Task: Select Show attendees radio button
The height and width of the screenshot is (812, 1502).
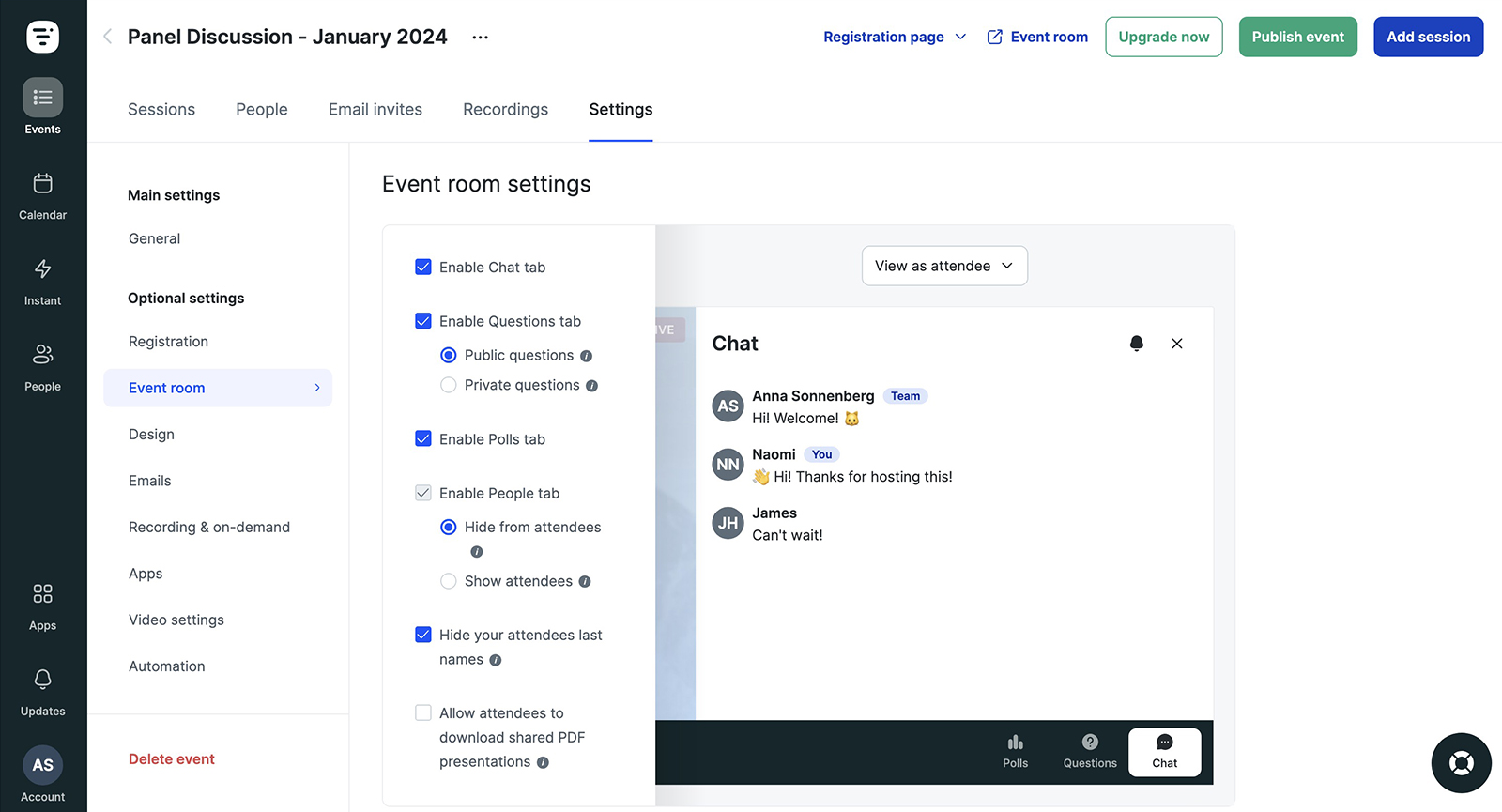Action: click(449, 581)
